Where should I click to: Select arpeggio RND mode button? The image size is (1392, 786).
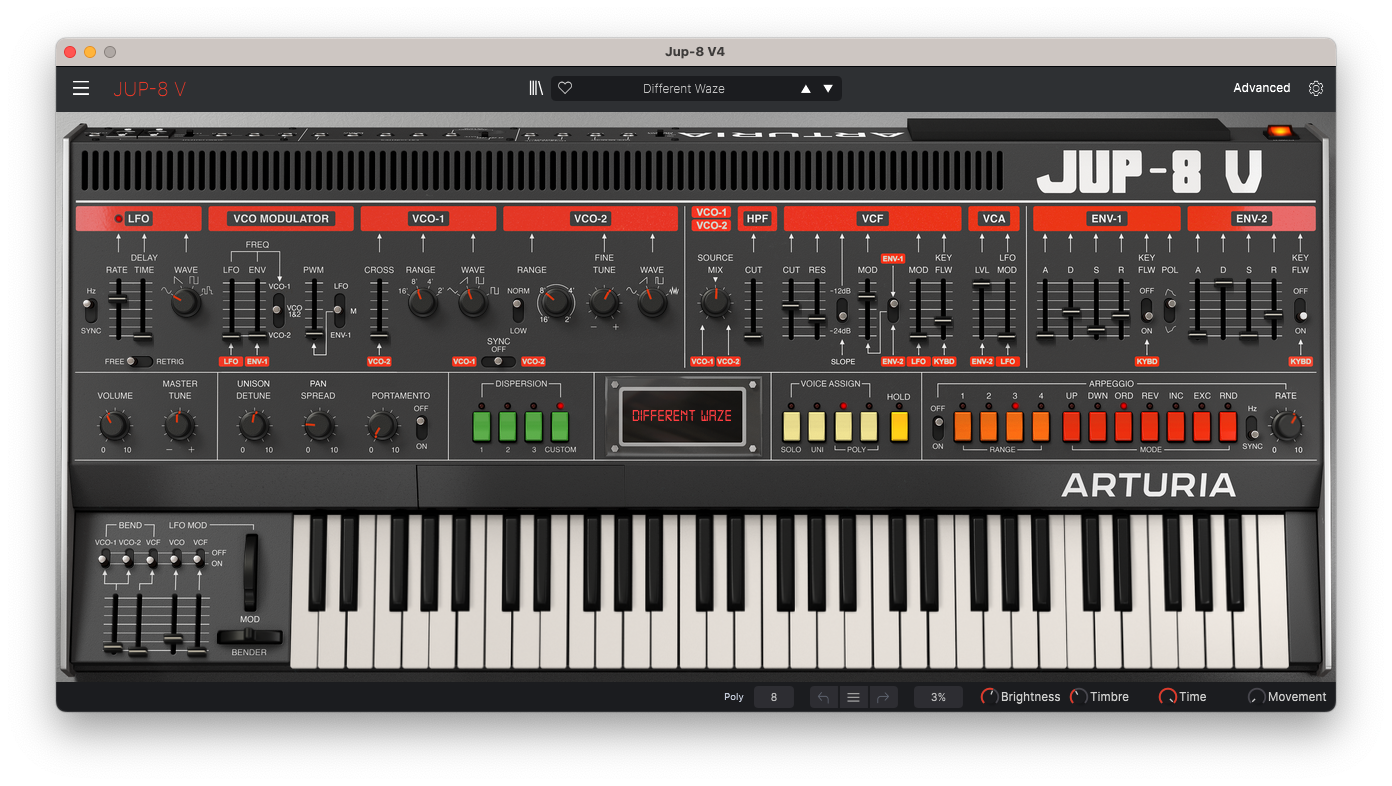click(x=1228, y=427)
